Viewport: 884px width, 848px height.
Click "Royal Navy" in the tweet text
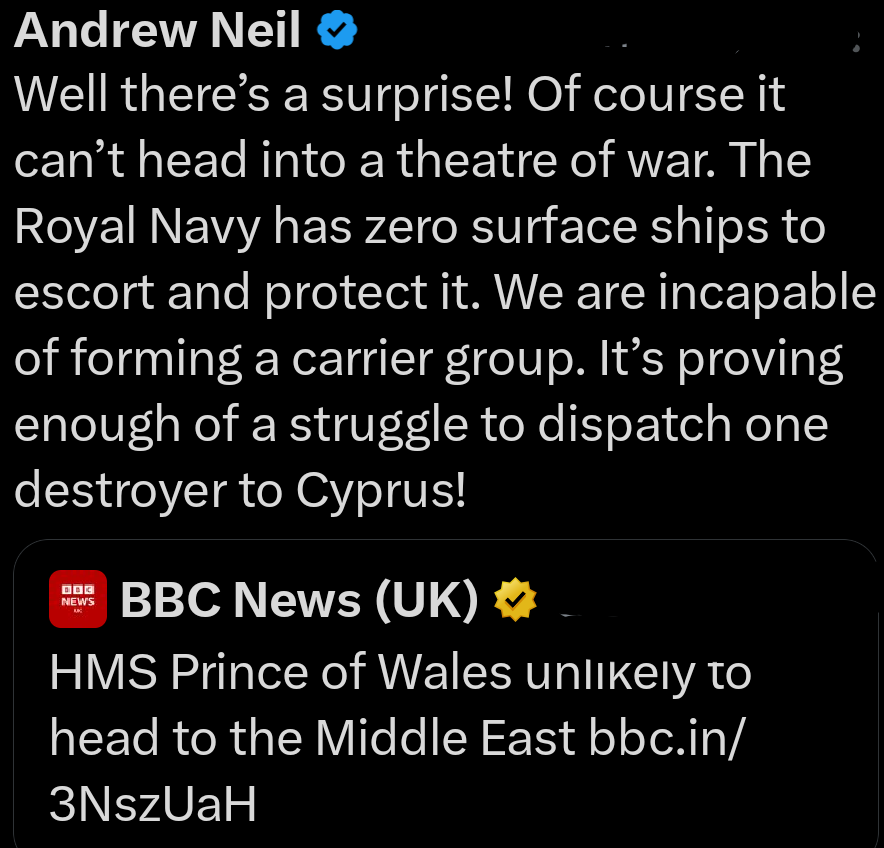(x=139, y=227)
